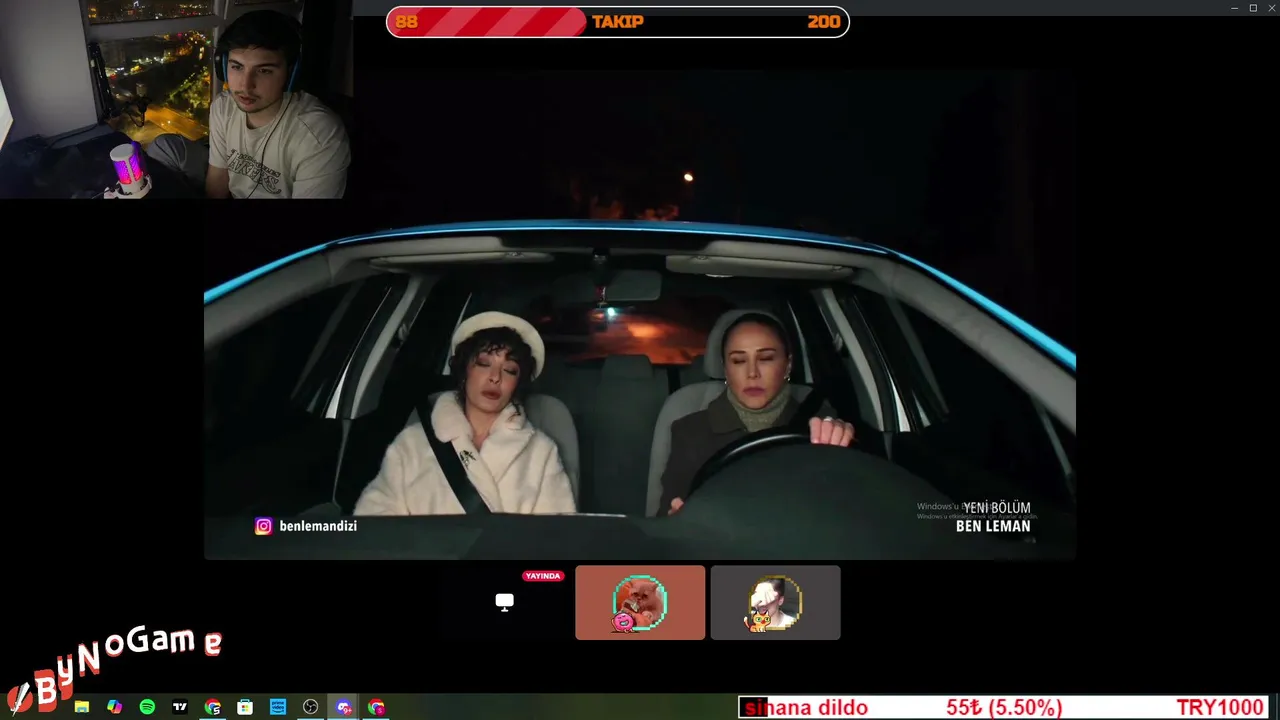The width and height of the screenshot is (1280, 720).
Task: Click the YAYINDA live badge
Action: coord(543,576)
